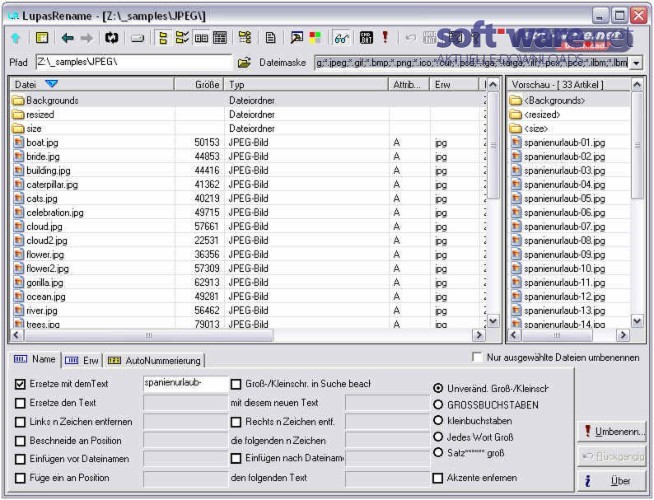This screenshot has height=500, width=654.
Task: Select 'Jedes Wort Groß' radio button
Action: (x=438, y=437)
